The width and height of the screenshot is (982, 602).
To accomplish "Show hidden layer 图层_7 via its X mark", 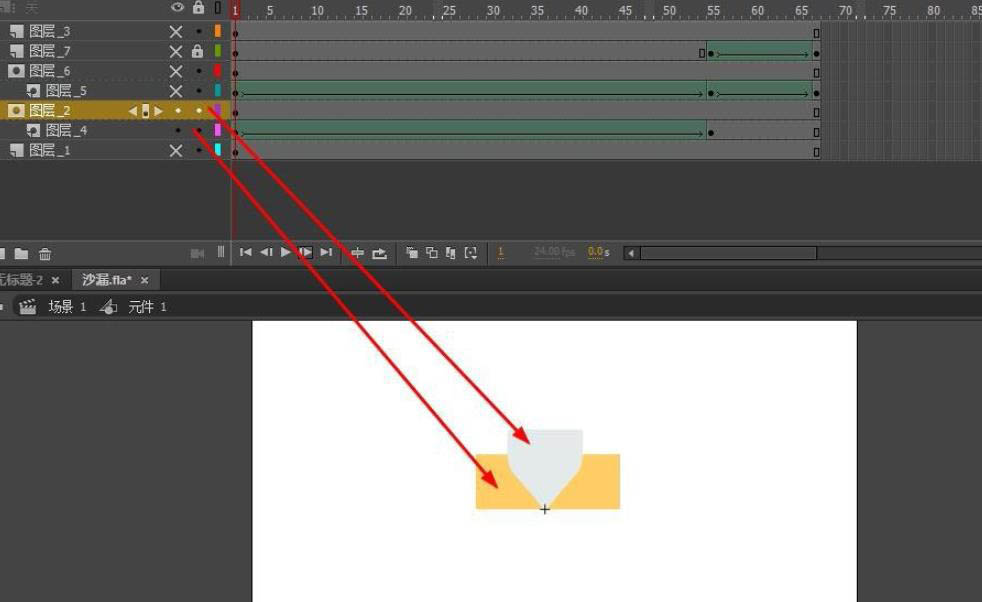I will coord(176,51).
